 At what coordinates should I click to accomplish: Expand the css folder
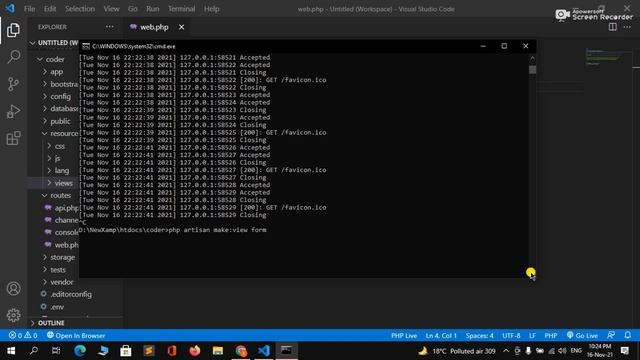point(60,146)
